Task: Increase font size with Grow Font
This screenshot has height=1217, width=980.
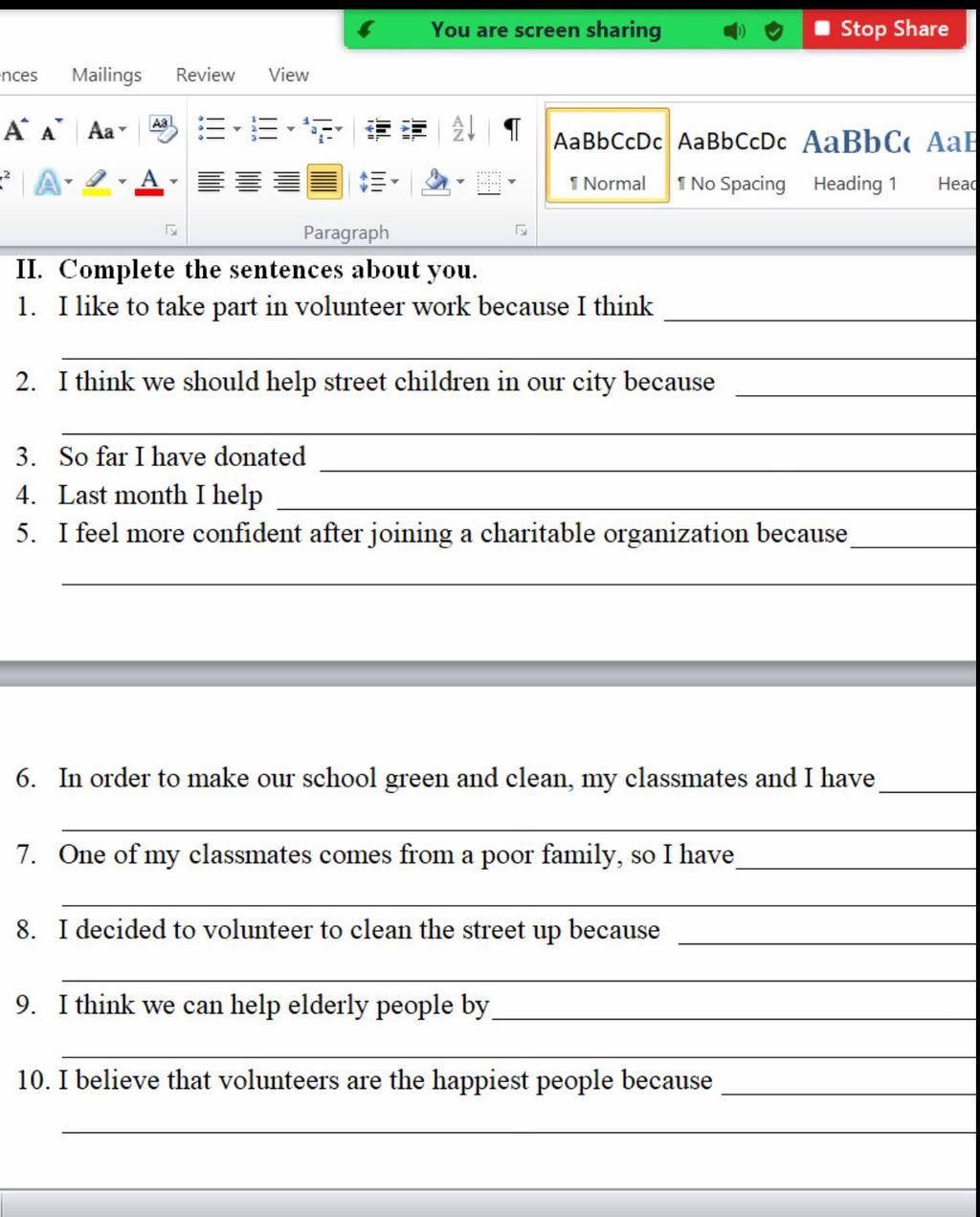Action: [16, 129]
